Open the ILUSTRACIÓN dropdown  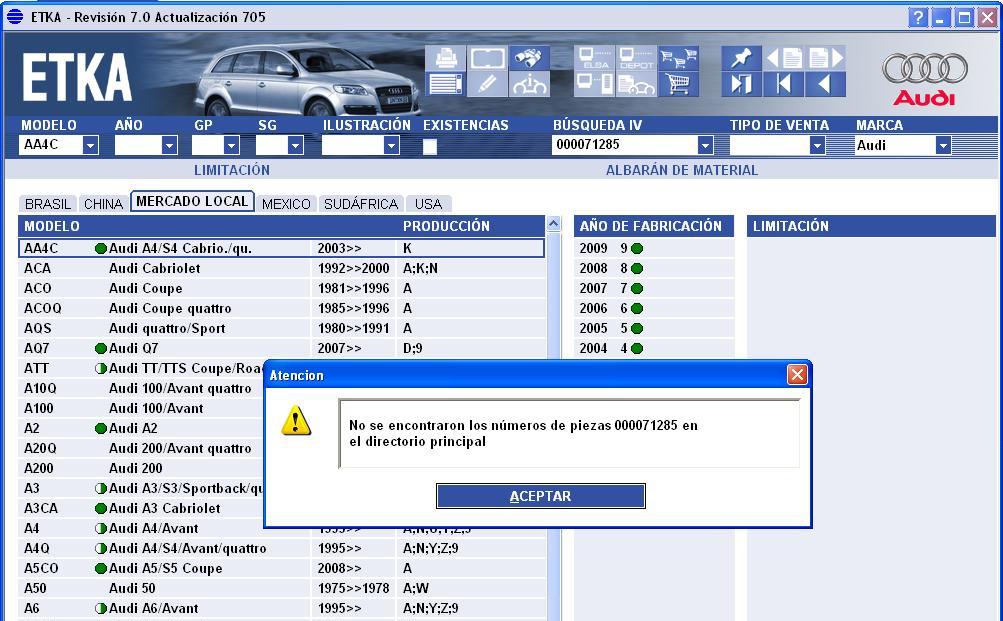coord(391,145)
